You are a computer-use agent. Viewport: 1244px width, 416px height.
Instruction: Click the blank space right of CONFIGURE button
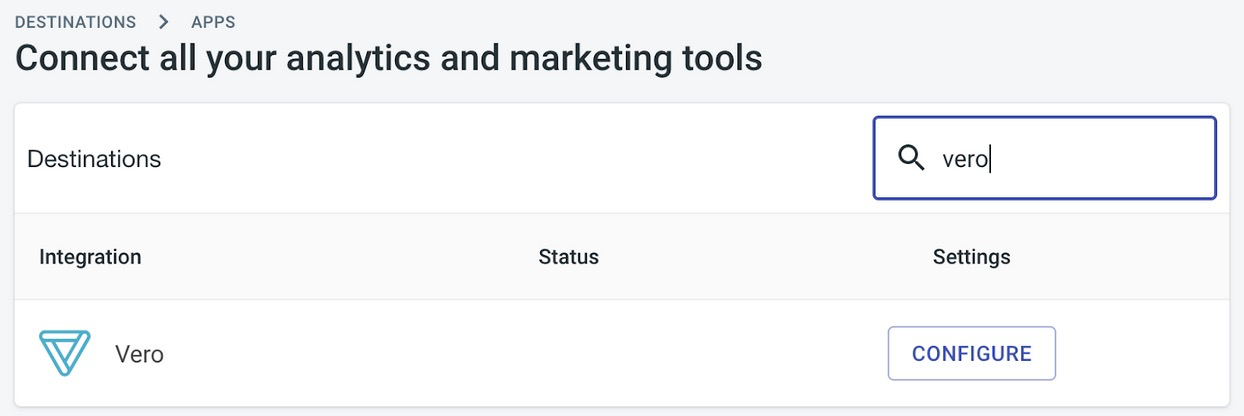pyautogui.click(x=1140, y=354)
